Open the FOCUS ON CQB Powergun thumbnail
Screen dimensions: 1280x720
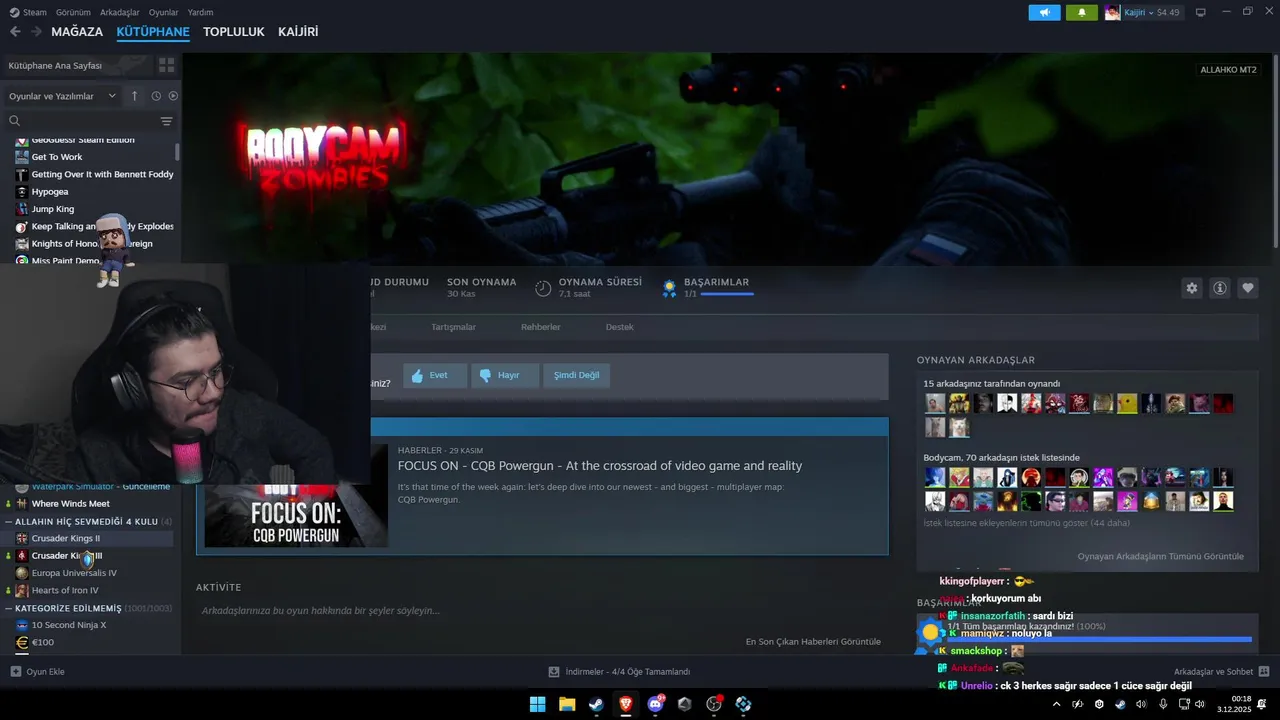(x=296, y=497)
